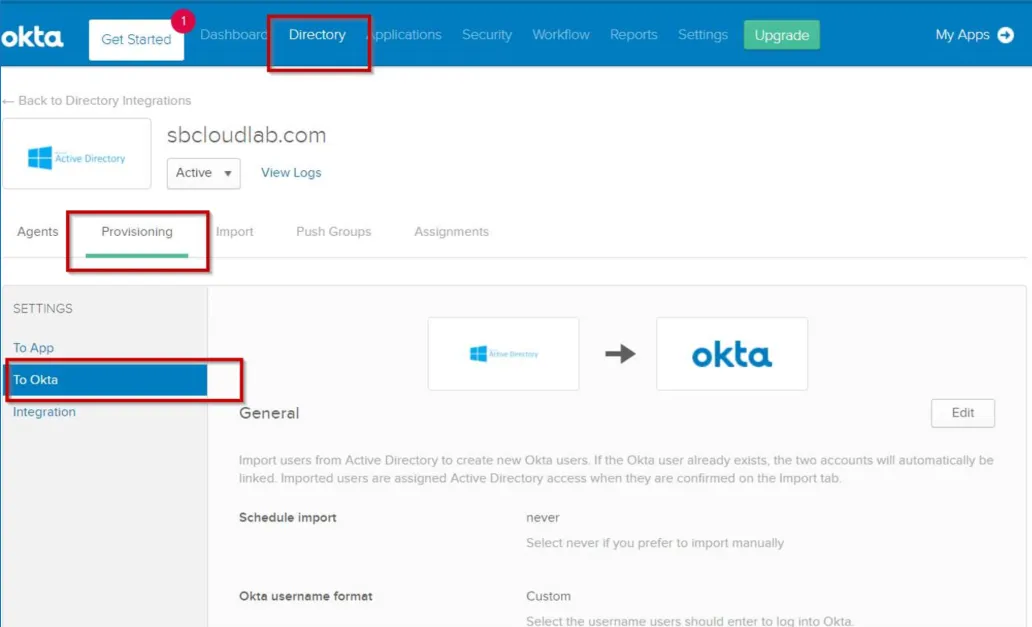Click the My Apps arrow icon

point(1006,35)
